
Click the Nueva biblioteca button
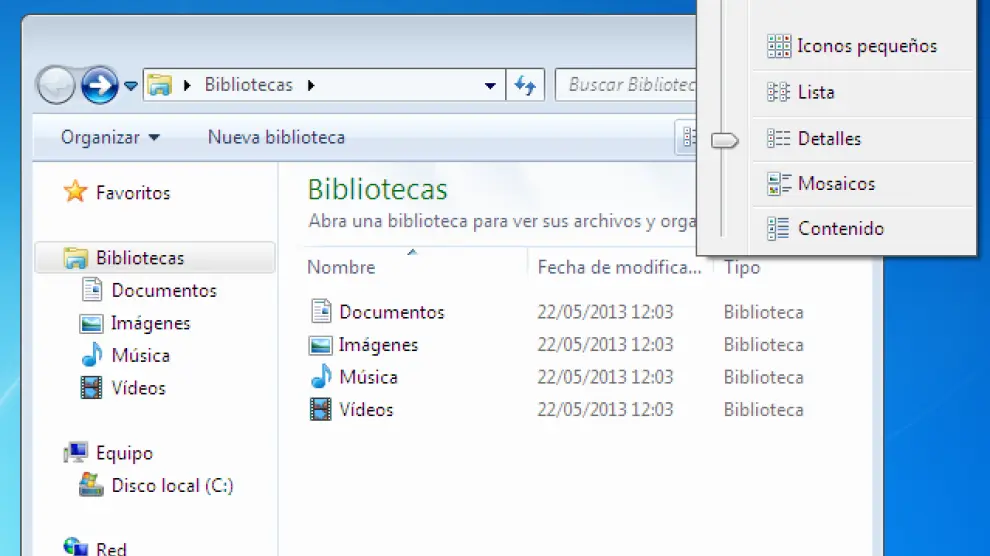(x=276, y=138)
